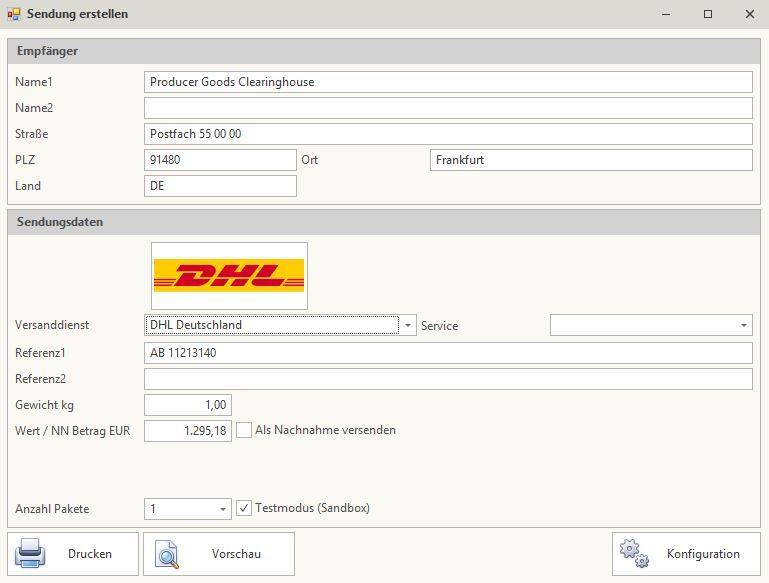This screenshot has height=583, width=769.
Task: Click into the Name1 field
Action: [x=447, y=82]
